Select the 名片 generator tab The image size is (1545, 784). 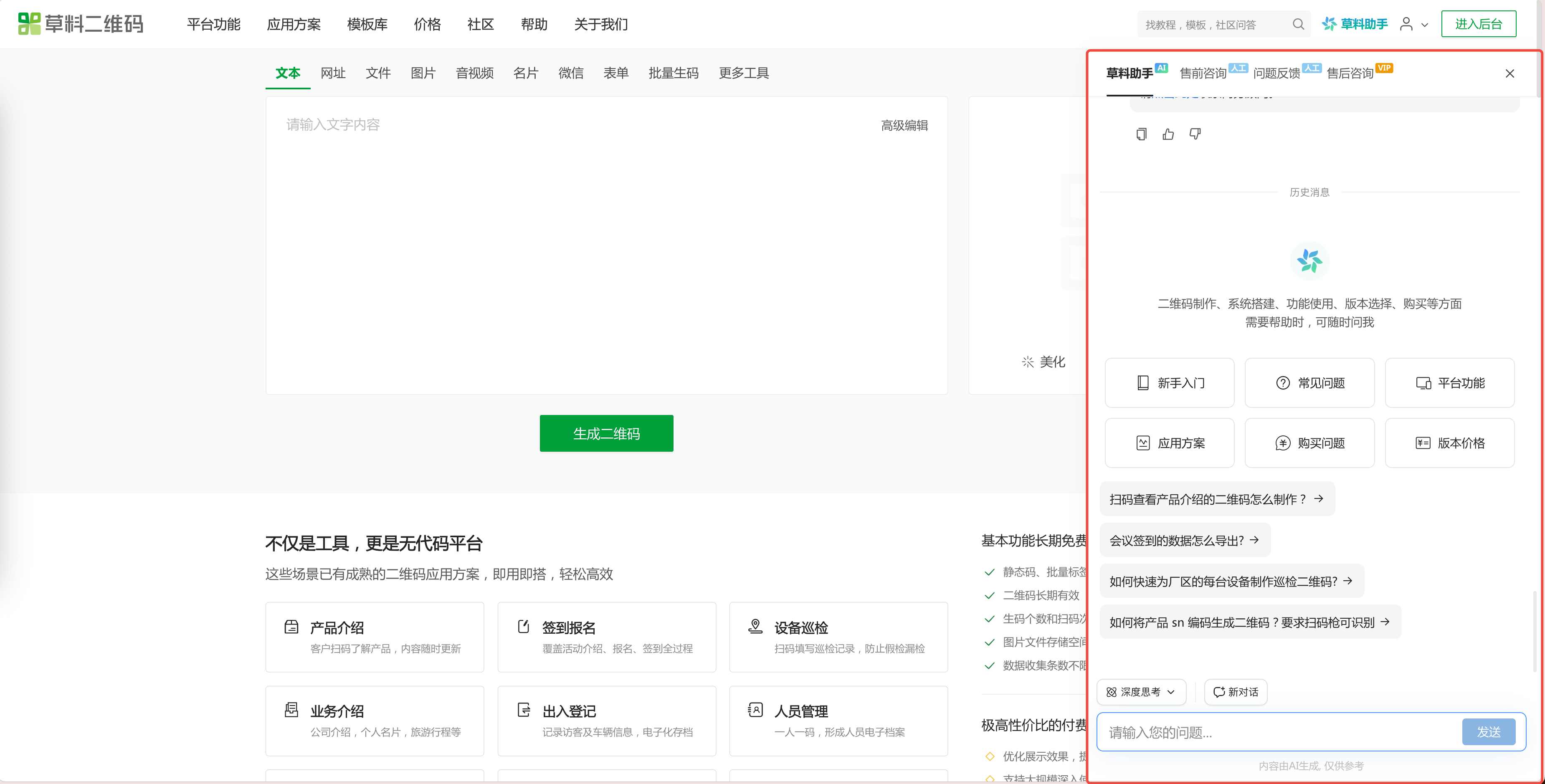coord(525,73)
